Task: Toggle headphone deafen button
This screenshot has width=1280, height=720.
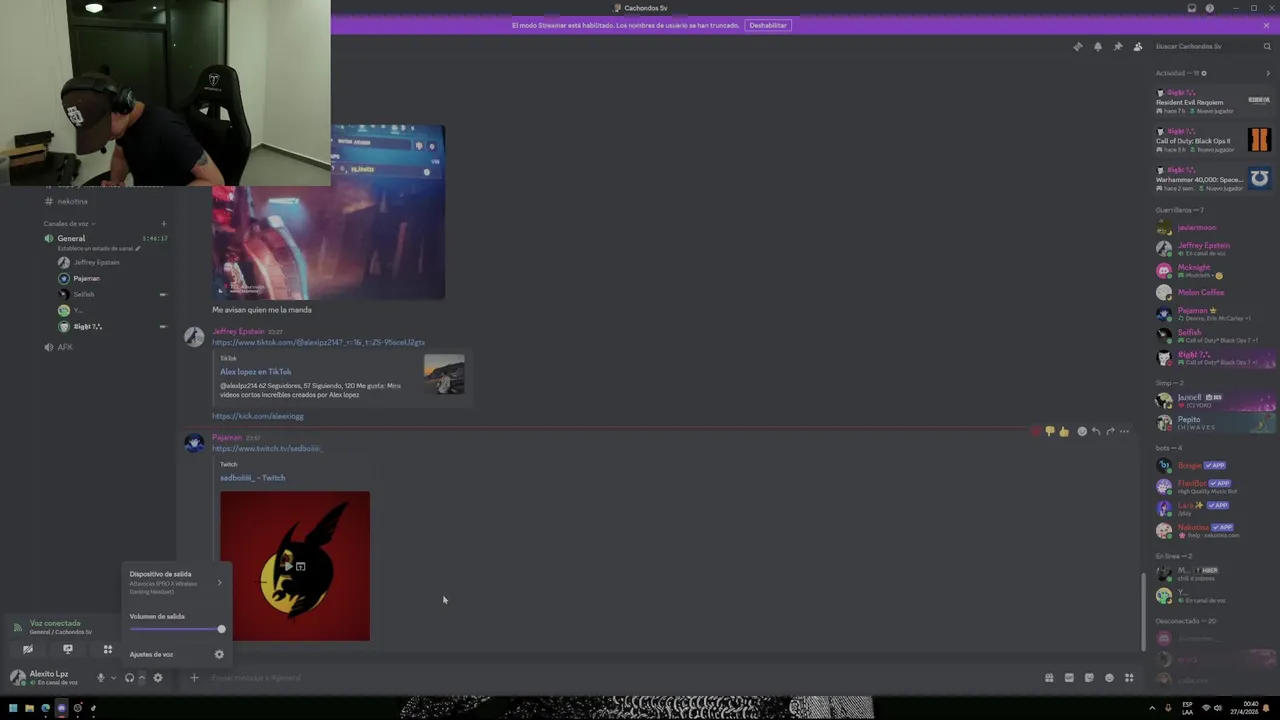Action: pyautogui.click(x=129, y=678)
